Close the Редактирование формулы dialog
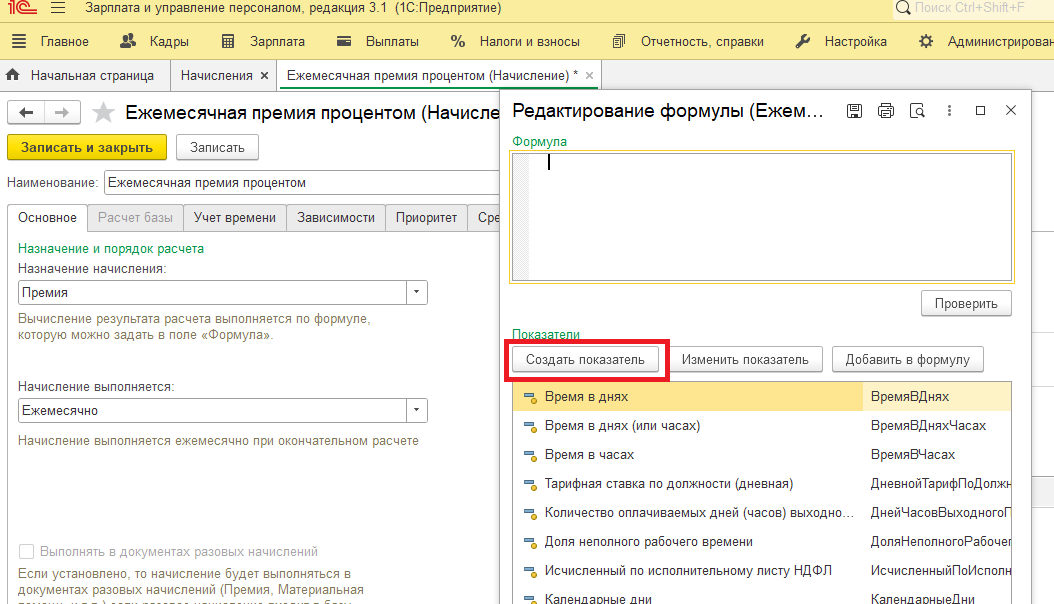This screenshot has width=1054, height=604. pos(1011,110)
